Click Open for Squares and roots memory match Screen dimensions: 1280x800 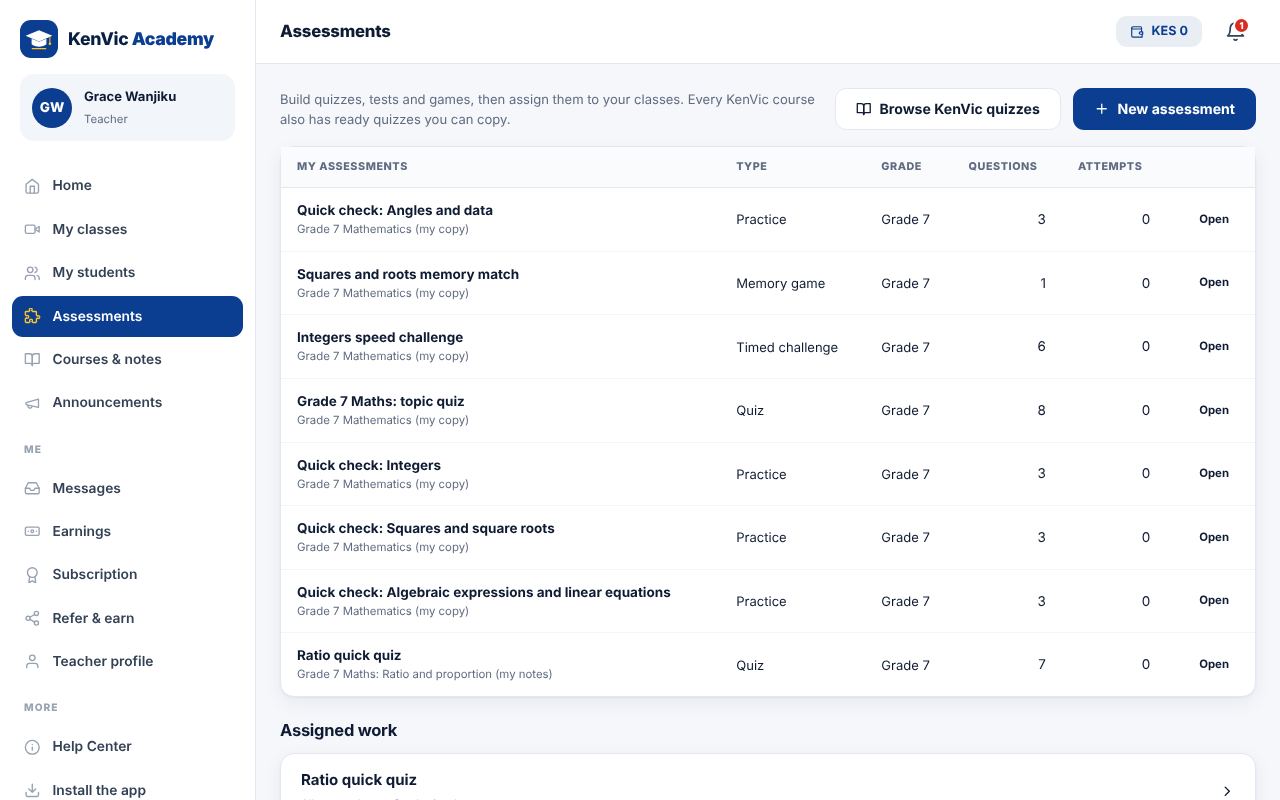tap(1214, 283)
